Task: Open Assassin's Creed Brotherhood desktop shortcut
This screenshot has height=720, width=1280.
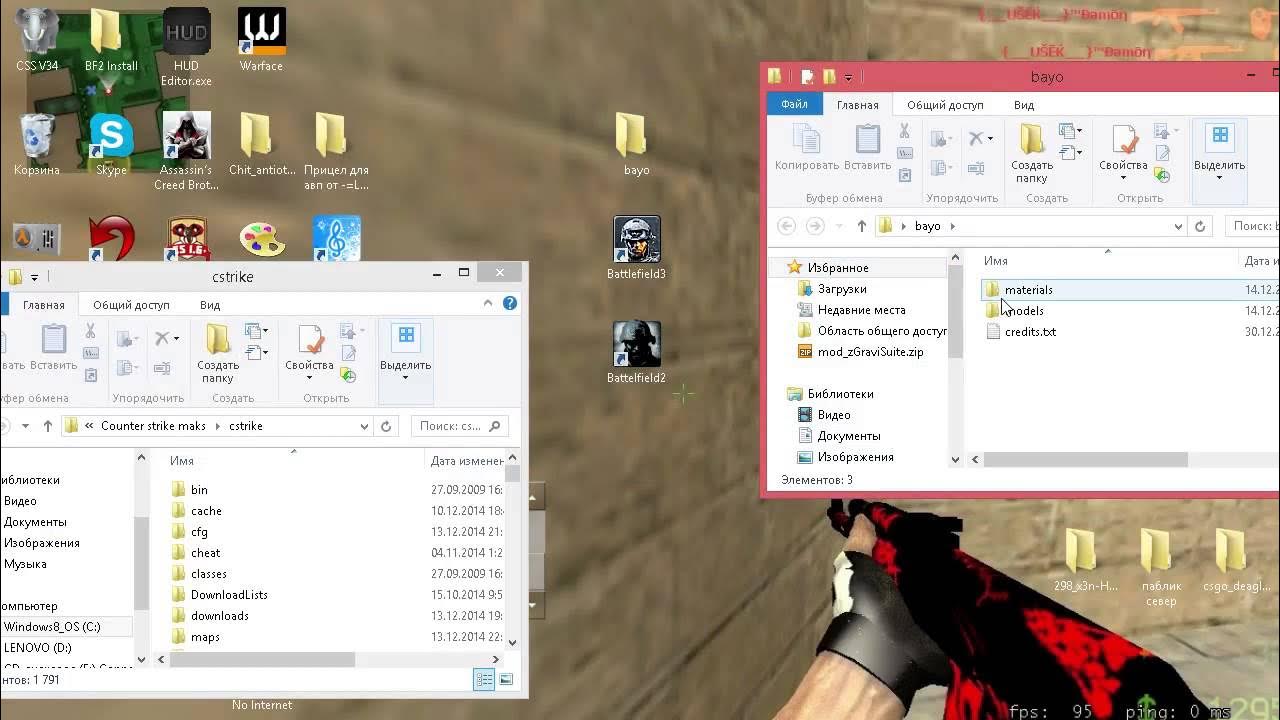Action: tap(186, 151)
